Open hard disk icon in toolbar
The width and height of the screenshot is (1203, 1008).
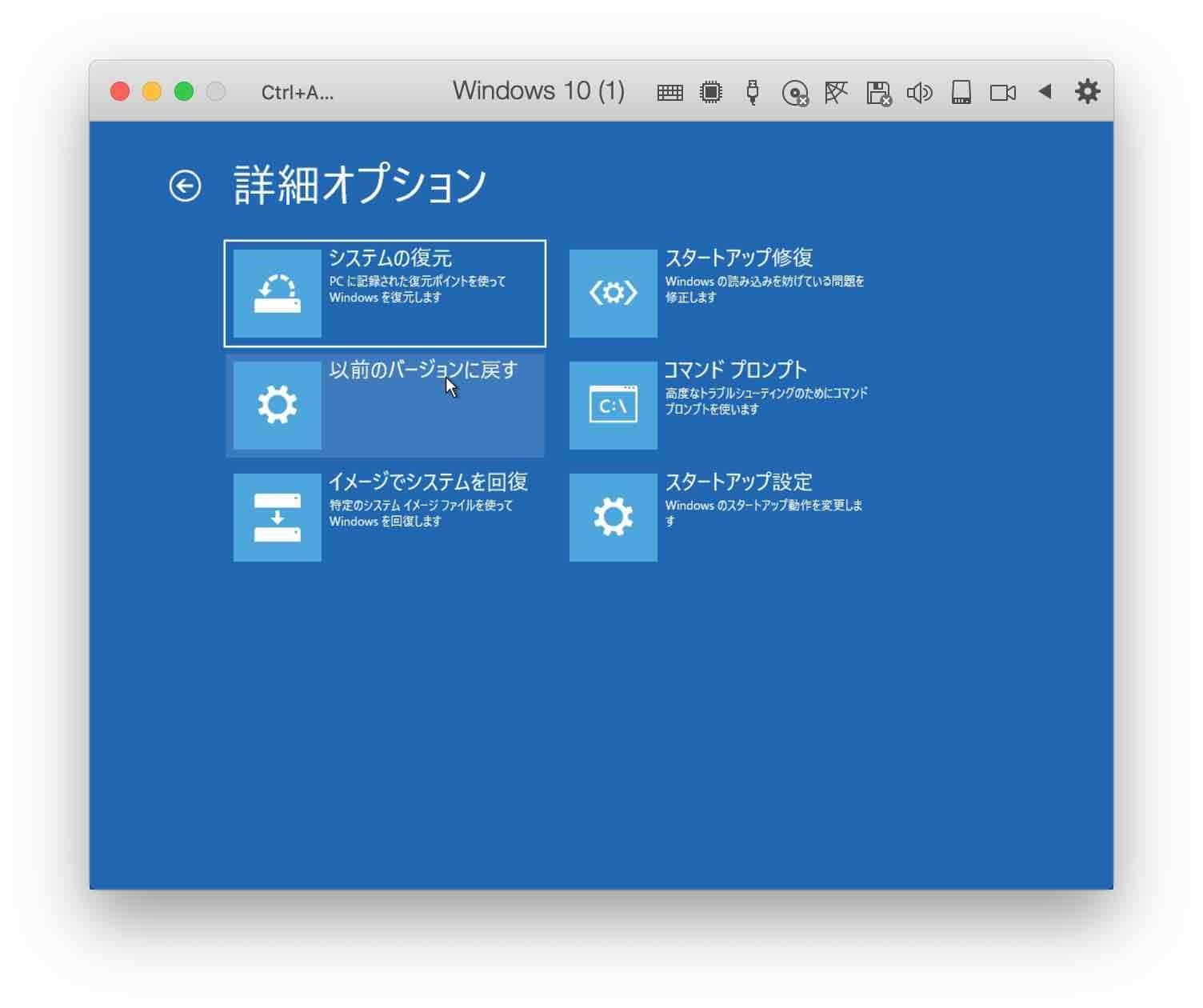[961, 92]
